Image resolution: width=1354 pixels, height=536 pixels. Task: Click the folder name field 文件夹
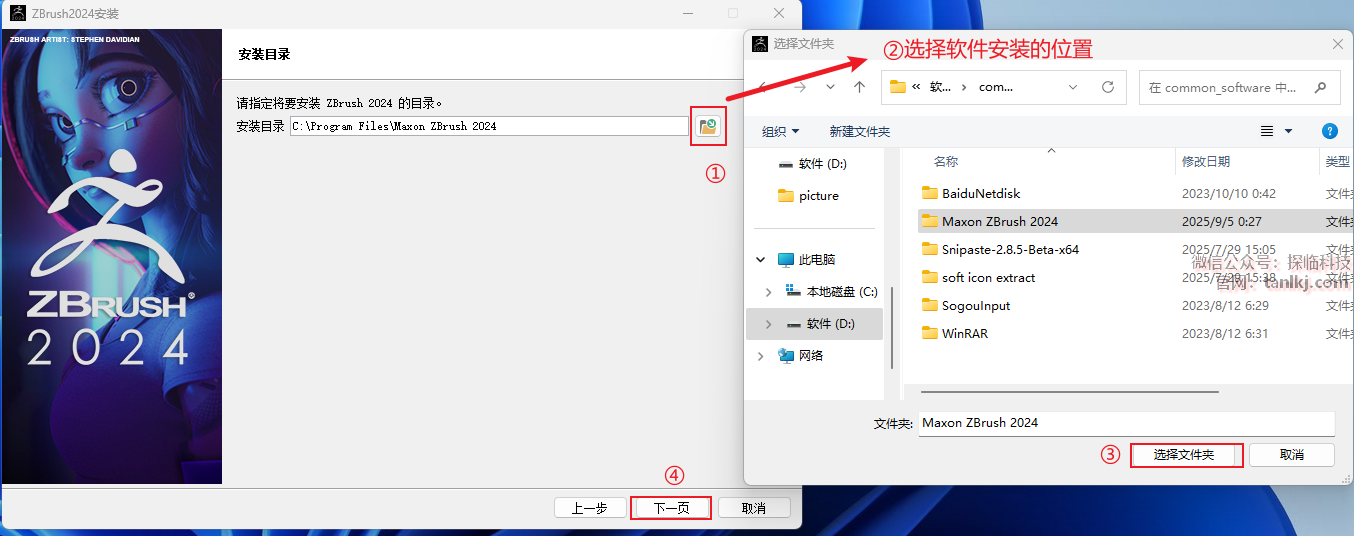tap(1126, 423)
